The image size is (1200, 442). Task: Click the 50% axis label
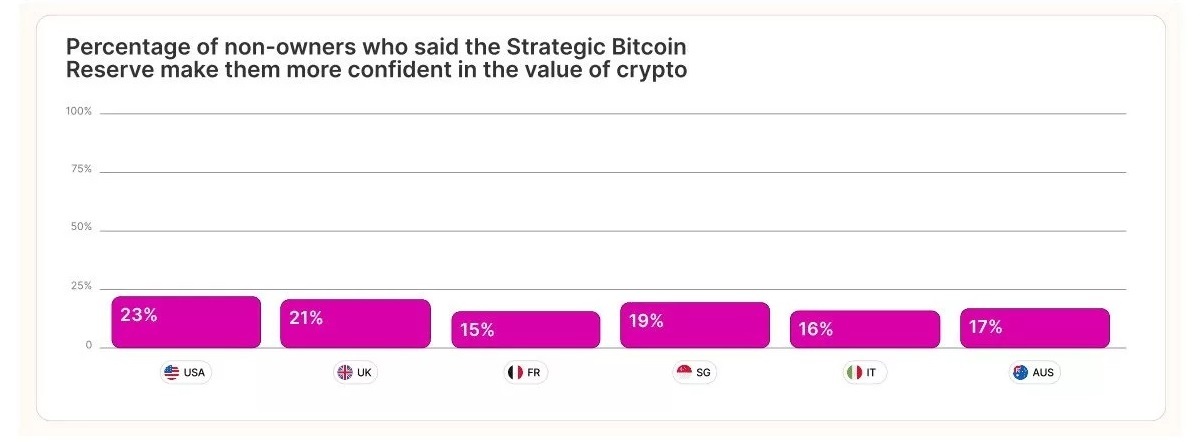(81, 228)
